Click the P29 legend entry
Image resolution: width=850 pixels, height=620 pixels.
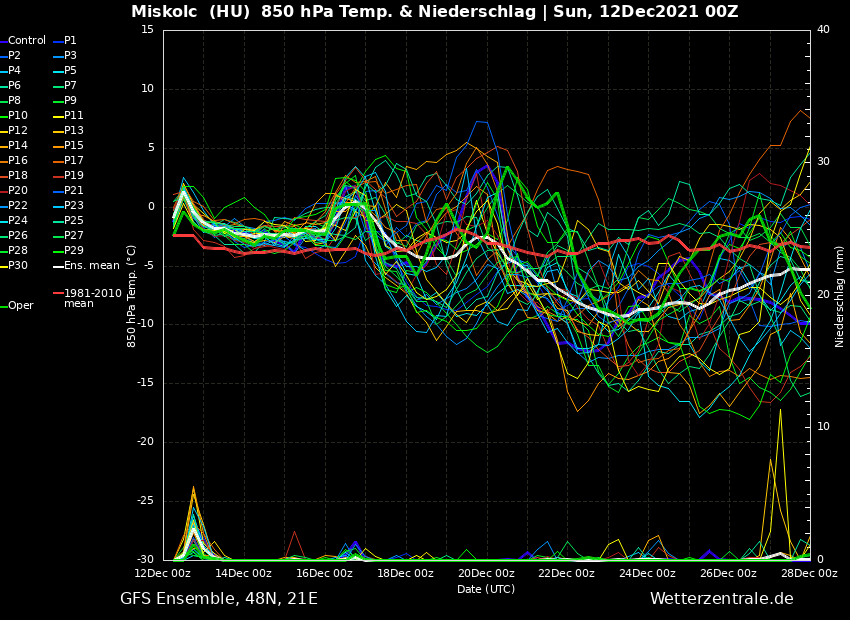(x=74, y=251)
